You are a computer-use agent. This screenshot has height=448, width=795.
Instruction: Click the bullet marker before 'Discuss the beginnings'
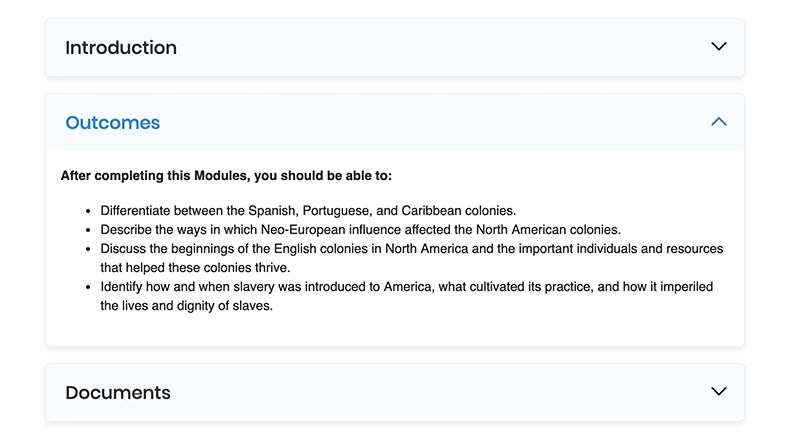coord(89,248)
